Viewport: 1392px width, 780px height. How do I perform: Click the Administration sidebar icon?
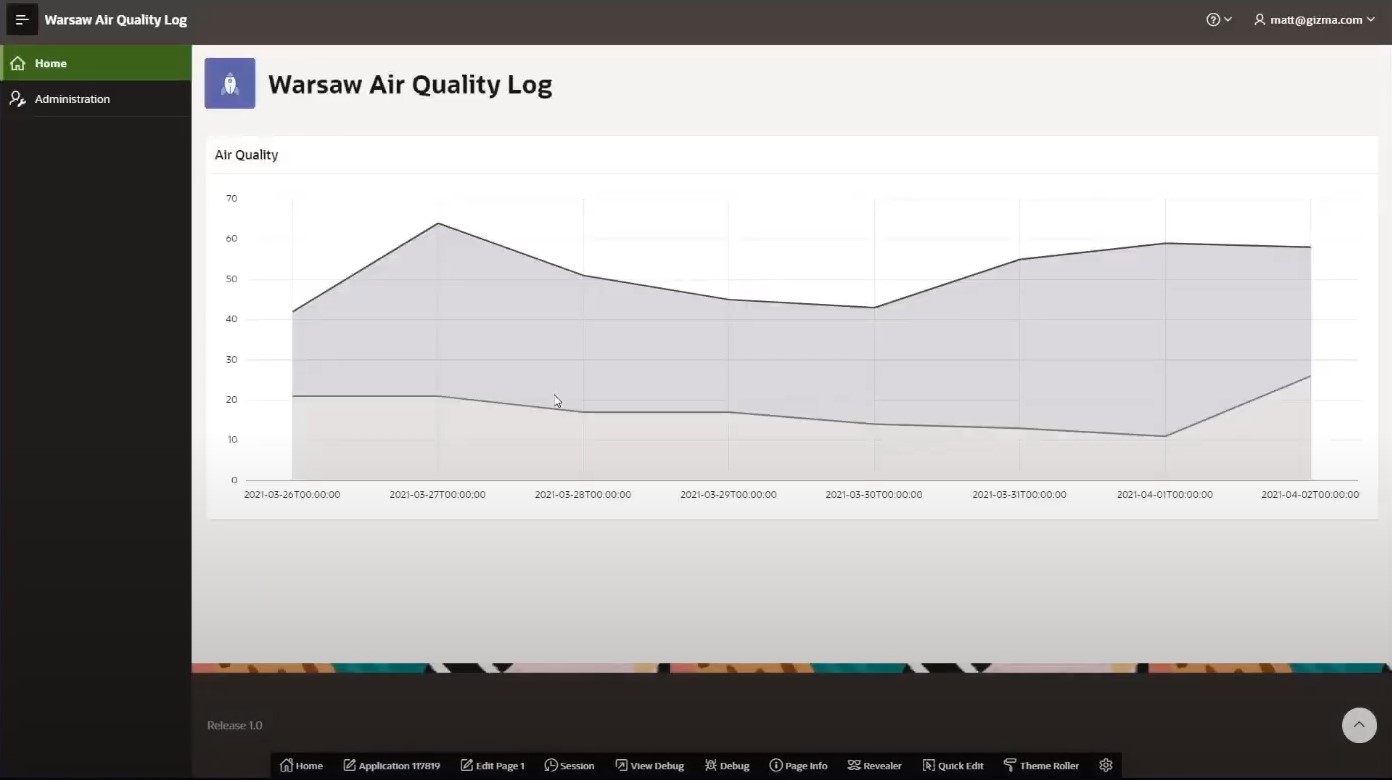pyautogui.click(x=17, y=99)
